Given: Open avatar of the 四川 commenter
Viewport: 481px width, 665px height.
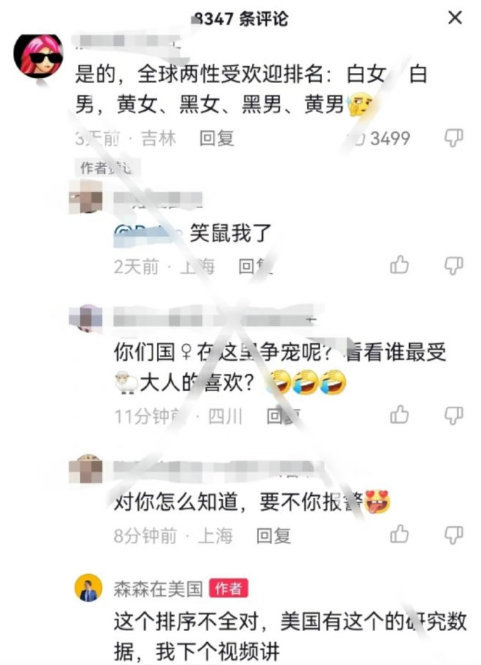Looking at the screenshot, I should tap(86, 318).
